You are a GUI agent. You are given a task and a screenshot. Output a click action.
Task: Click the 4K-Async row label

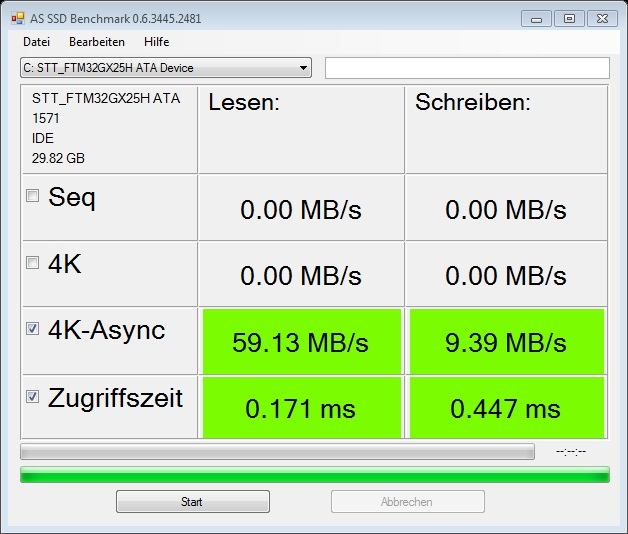[x=107, y=330]
